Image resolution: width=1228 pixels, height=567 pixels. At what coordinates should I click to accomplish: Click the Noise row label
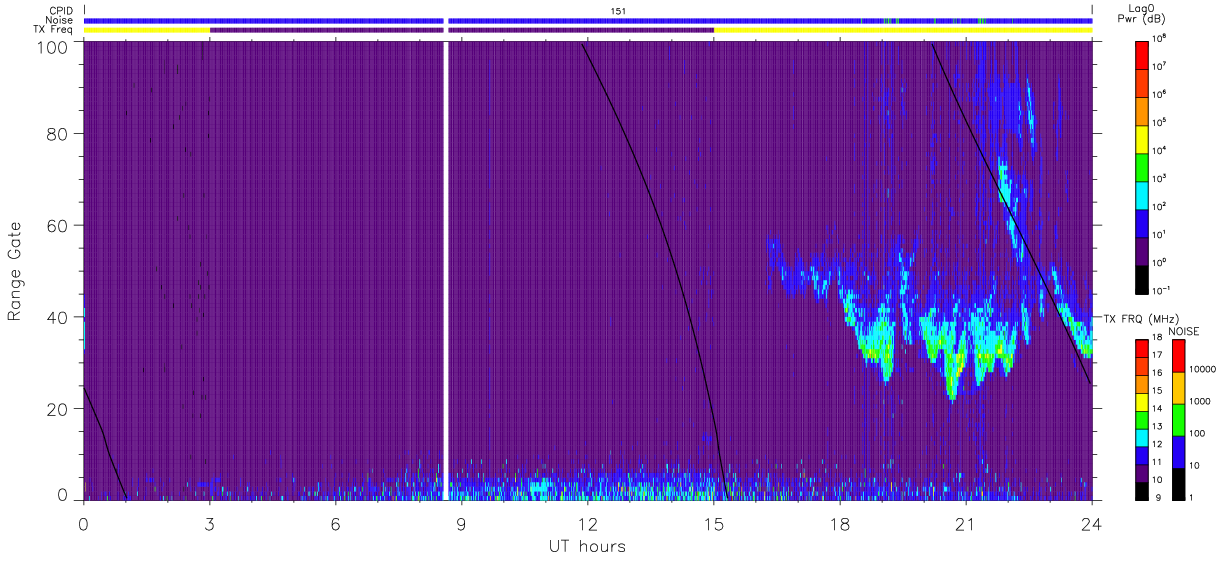coord(61,20)
